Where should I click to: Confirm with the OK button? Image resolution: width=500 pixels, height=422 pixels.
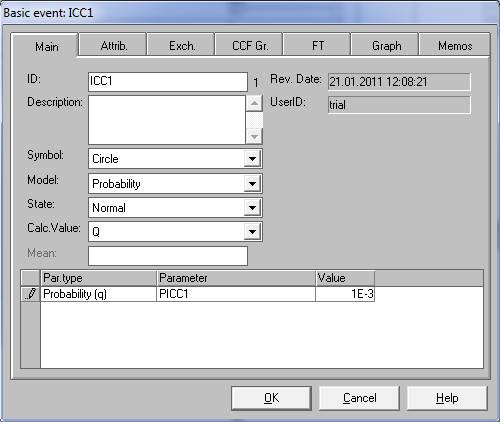pos(271,398)
